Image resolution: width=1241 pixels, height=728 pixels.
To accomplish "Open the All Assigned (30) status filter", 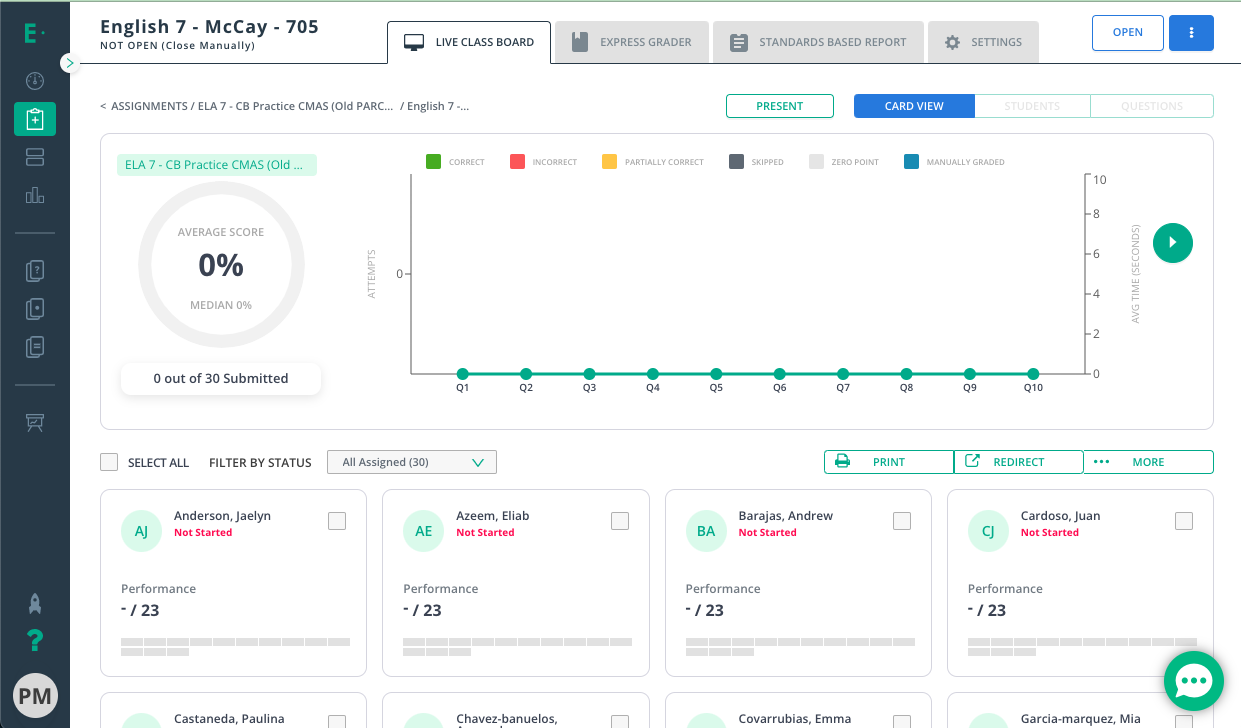I will point(412,462).
